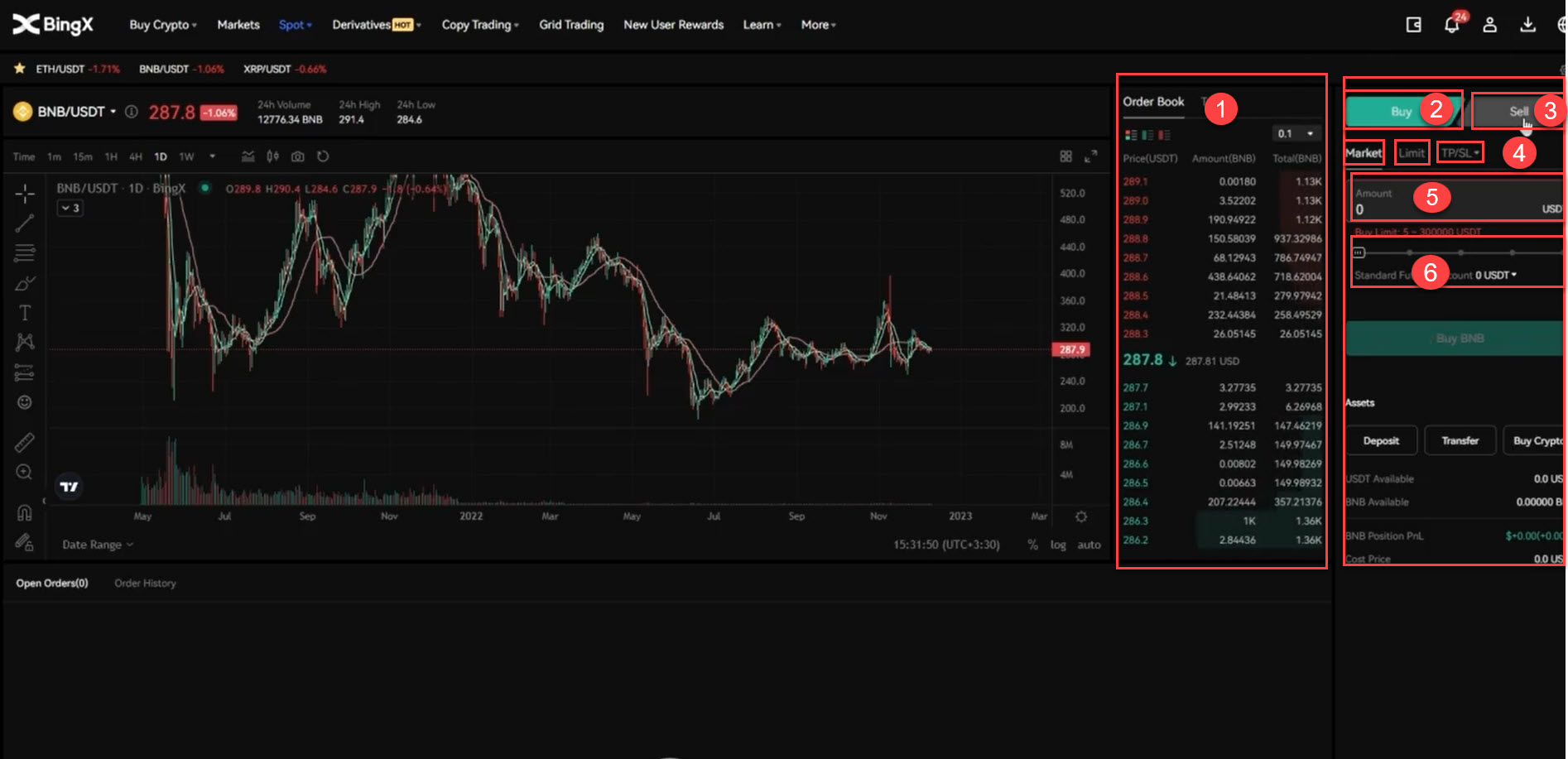Expand the Date Range selector
This screenshot has height=759, width=1568.
coord(98,545)
